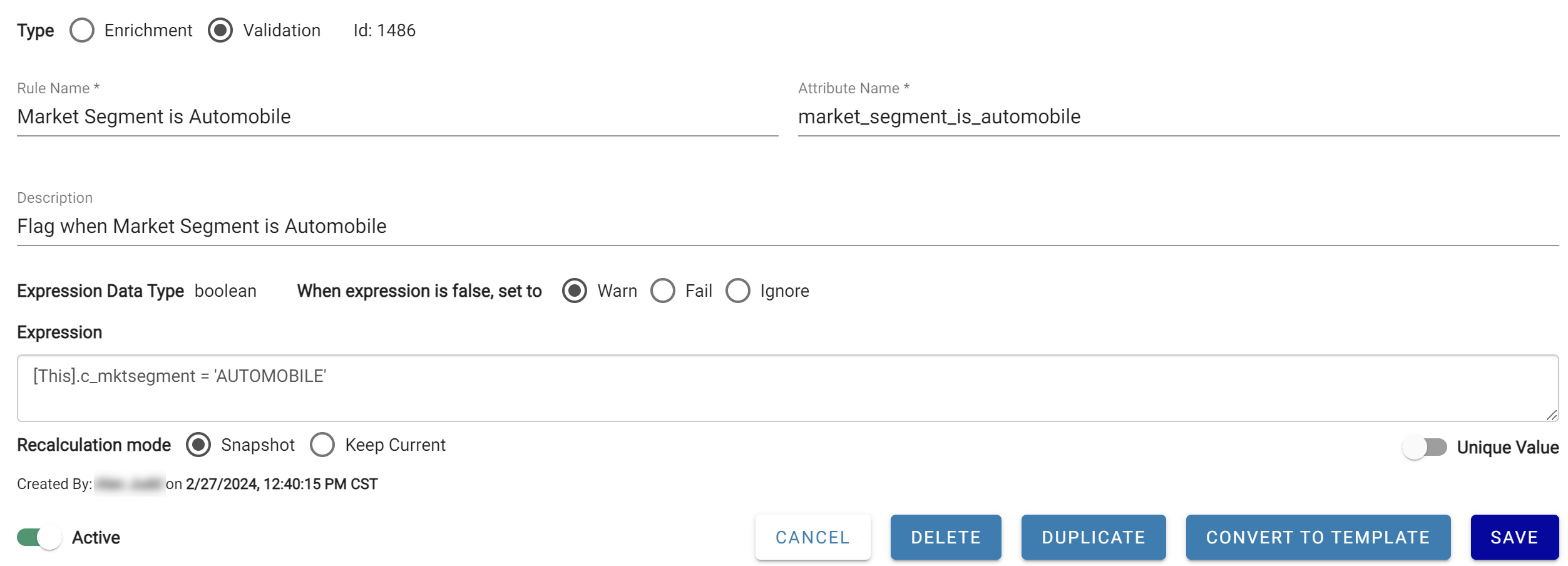The width and height of the screenshot is (1568, 566).
Task: Set recalculation mode to Keep Current
Action: [322, 445]
